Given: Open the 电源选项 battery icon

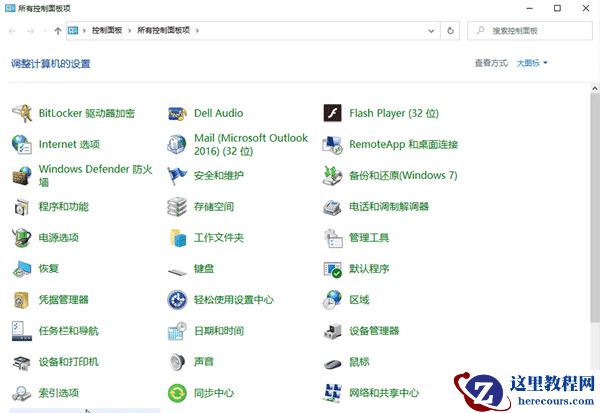Looking at the screenshot, I should click(x=22, y=238).
